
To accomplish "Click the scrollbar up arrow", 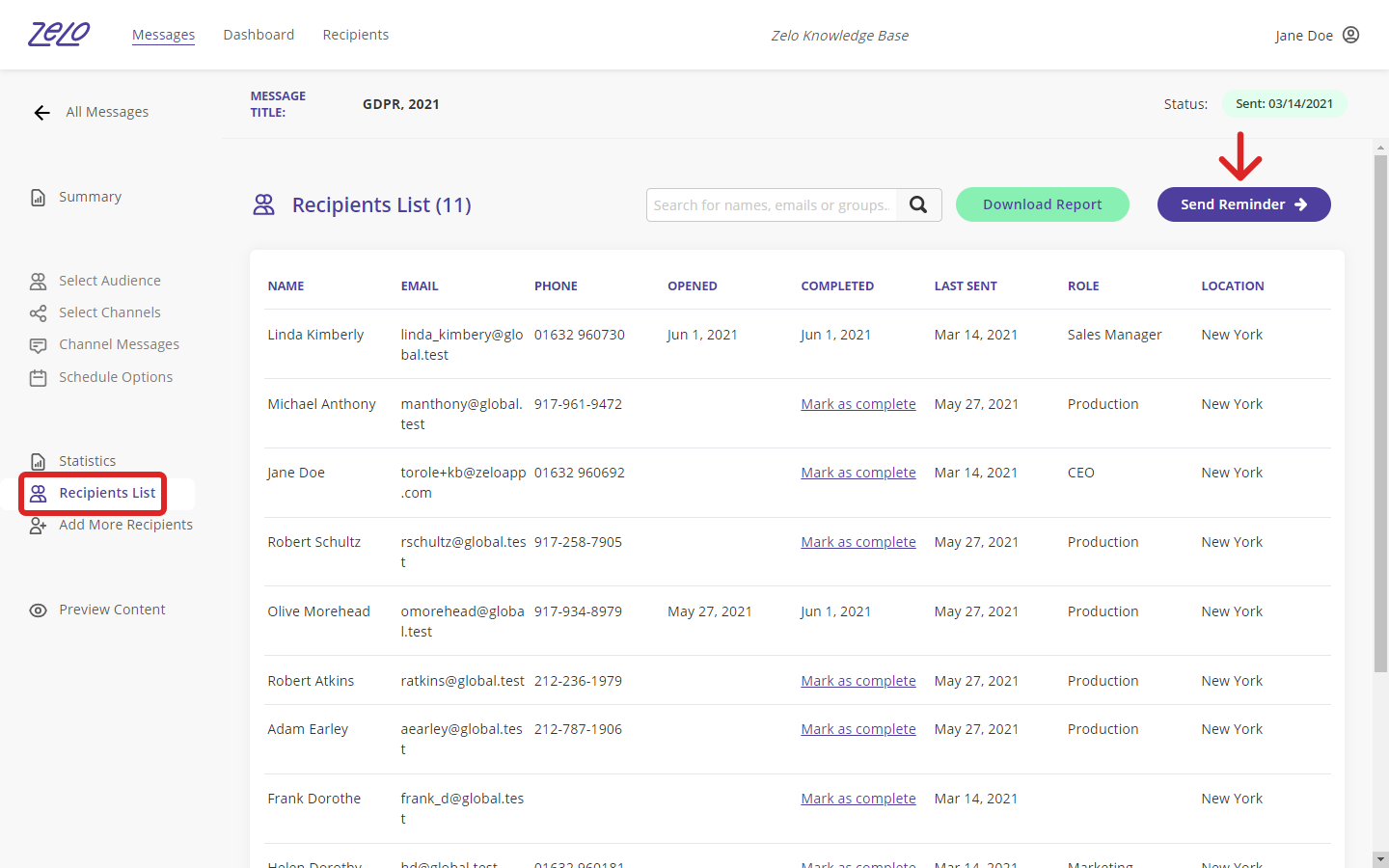I will pos(1380,148).
